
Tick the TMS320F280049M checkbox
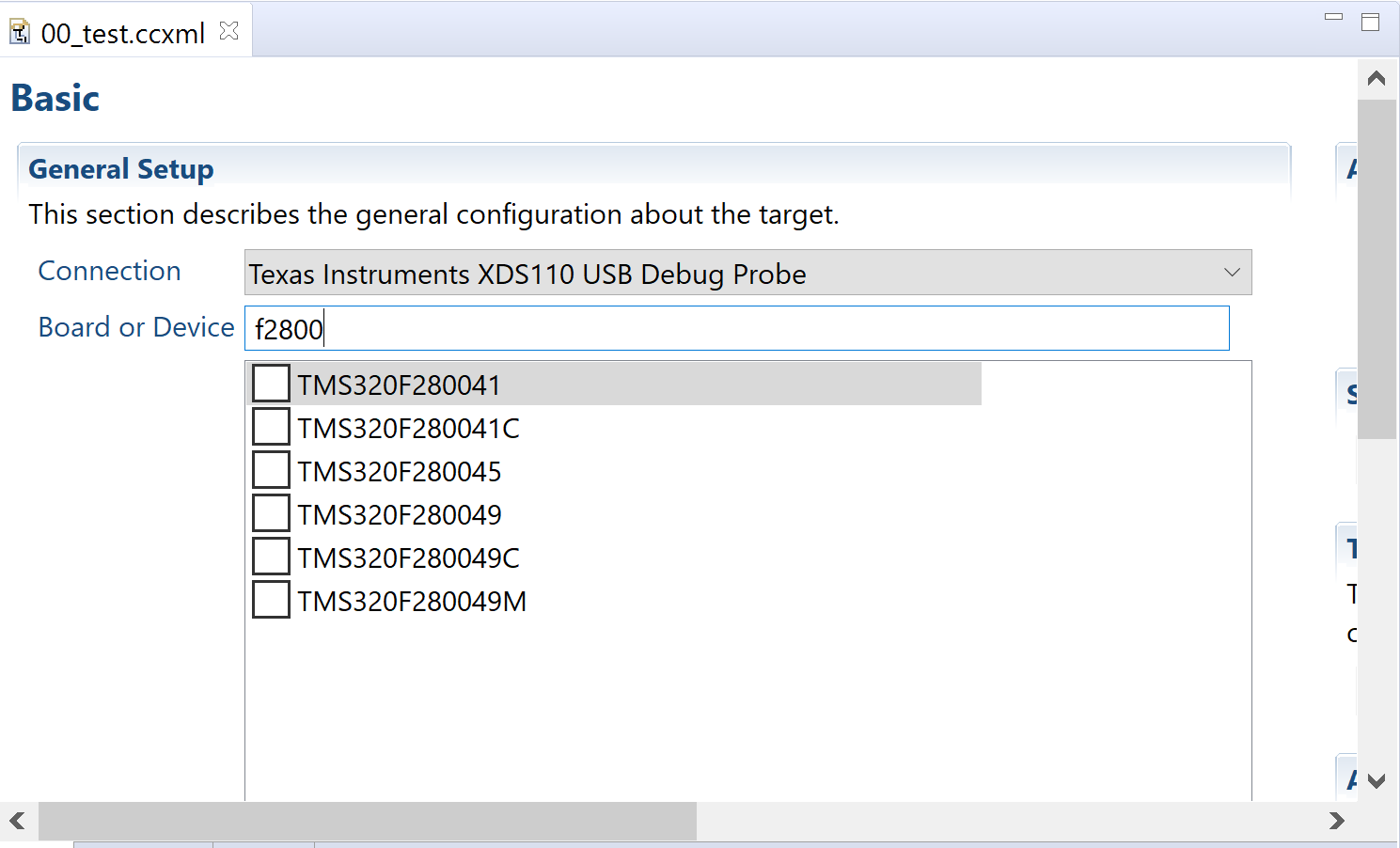pos(271,600)
